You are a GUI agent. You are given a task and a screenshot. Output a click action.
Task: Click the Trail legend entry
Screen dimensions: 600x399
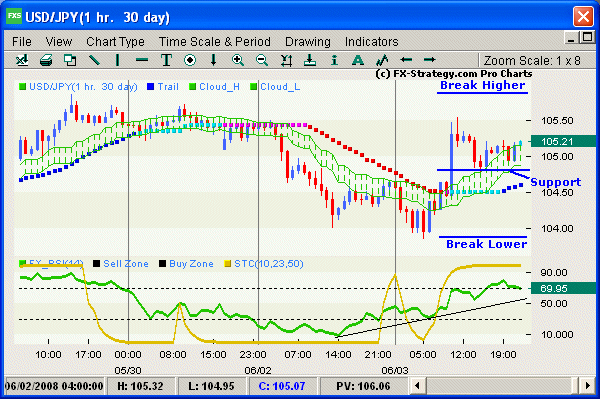coord(163,87)
